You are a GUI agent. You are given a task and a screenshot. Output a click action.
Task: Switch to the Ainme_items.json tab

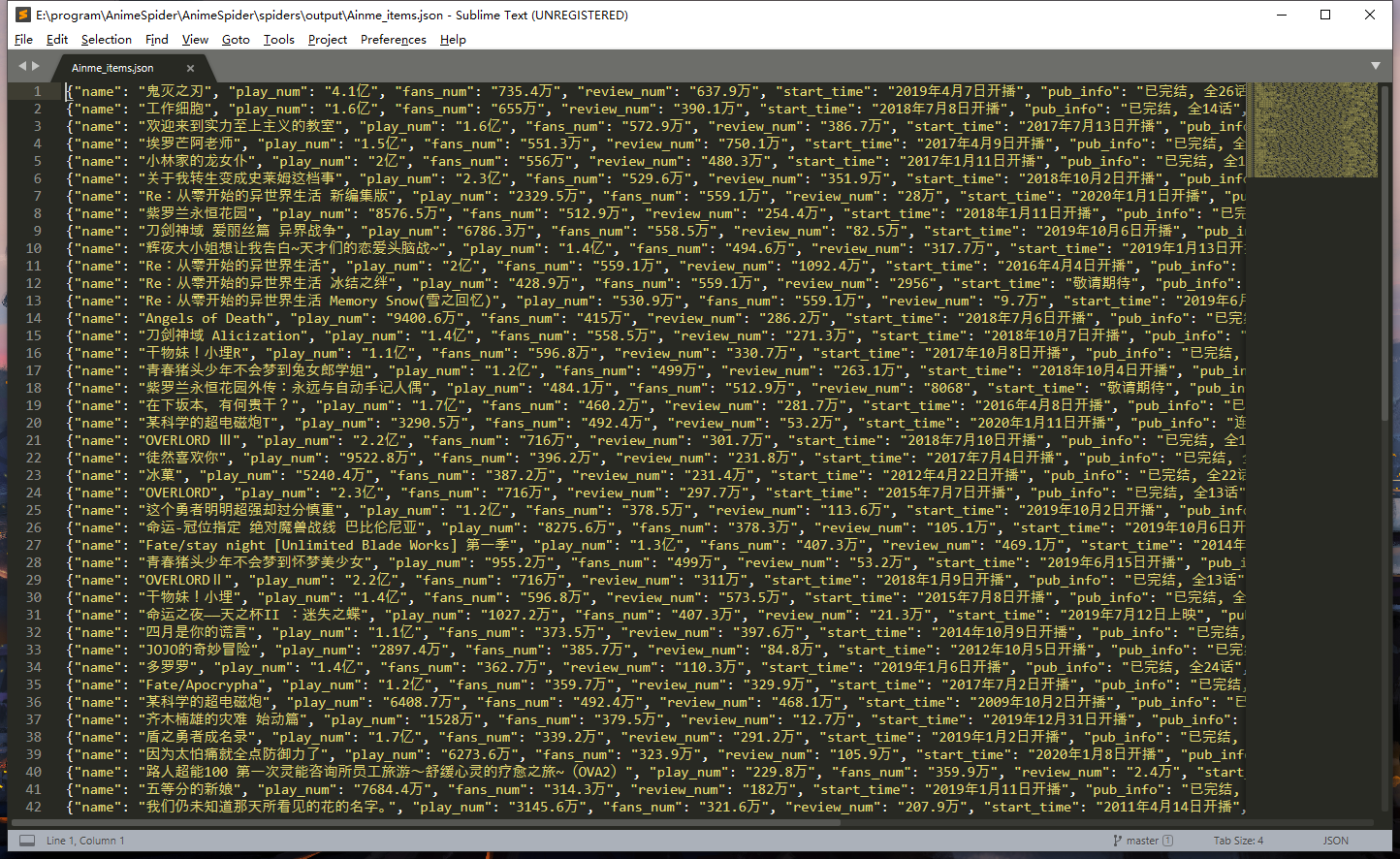click(112, 68)
